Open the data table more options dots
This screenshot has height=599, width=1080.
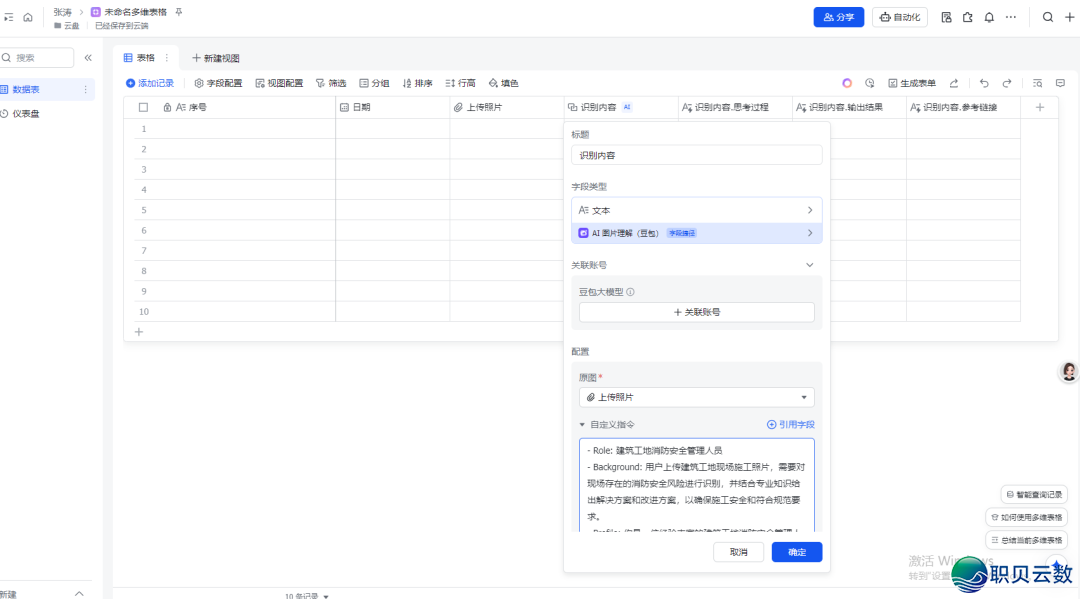coord(85,90)
